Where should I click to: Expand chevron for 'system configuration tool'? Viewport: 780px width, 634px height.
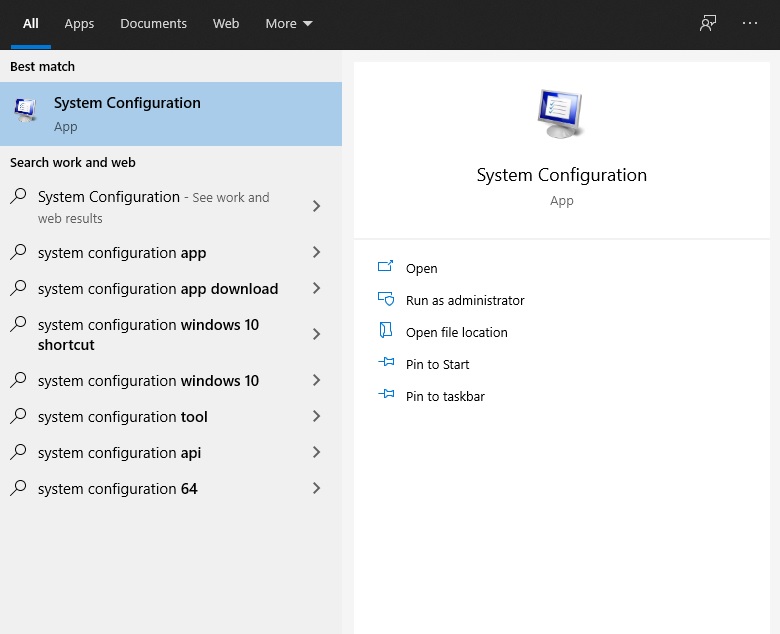coord(316,416)
